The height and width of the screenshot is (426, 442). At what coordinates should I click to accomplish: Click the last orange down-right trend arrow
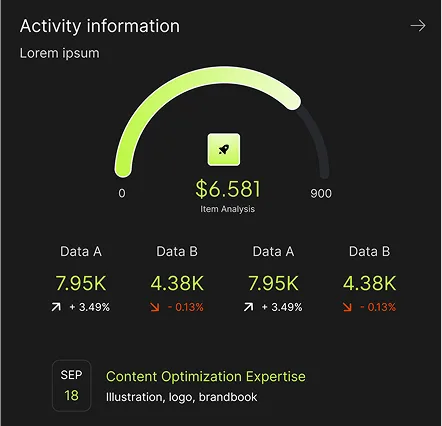347,307
